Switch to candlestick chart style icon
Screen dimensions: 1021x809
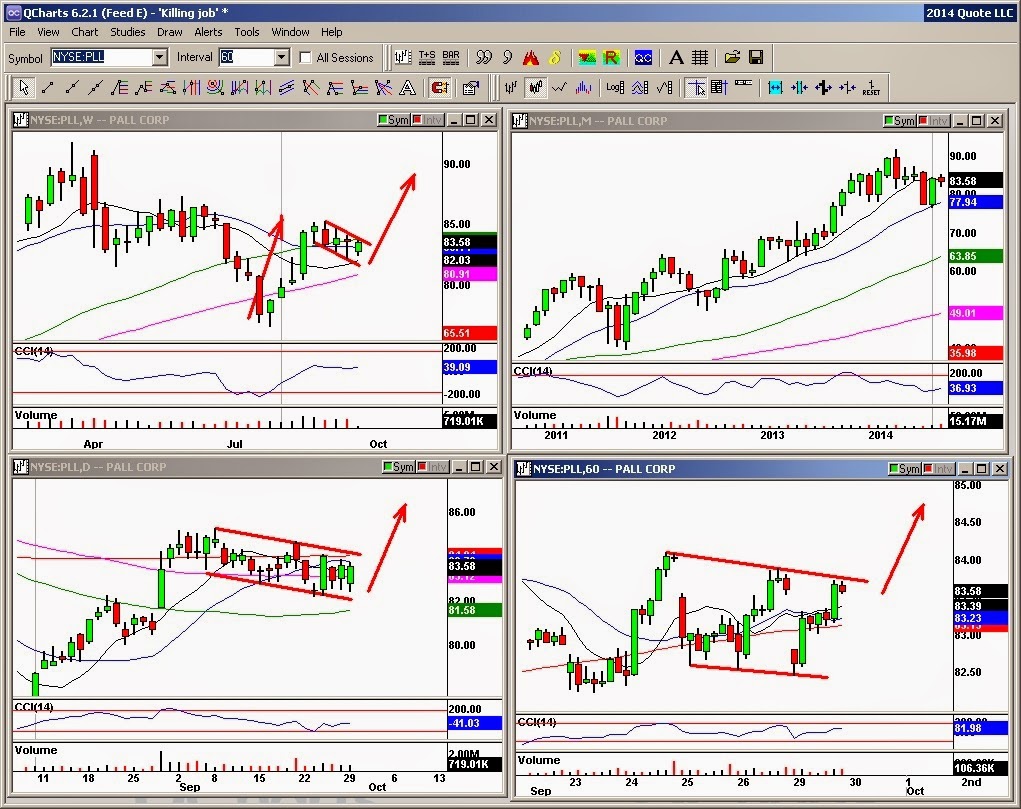(x=536, y=87)
